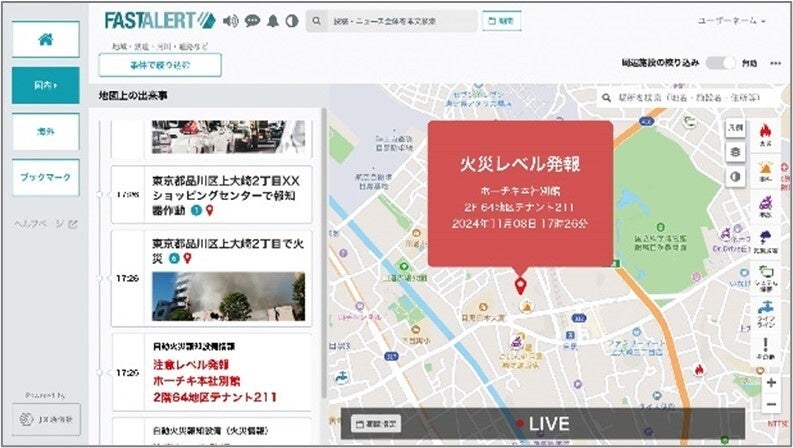Viewport: 793px width, 448px height.
Task: Select the weather cloud icon on map sidebar
Action: (x=765, y=241)
